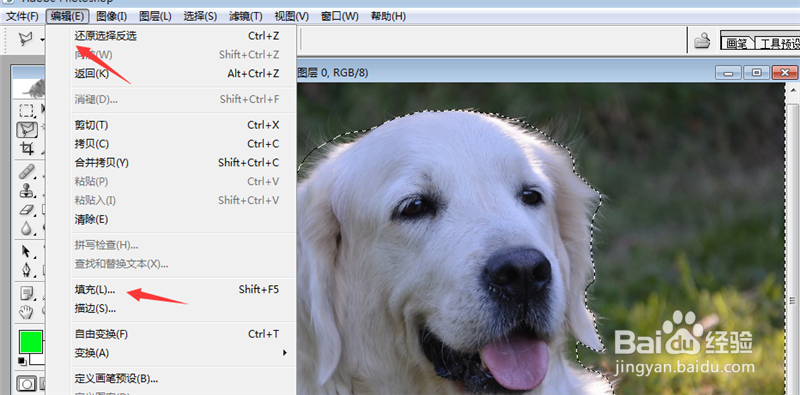The image size is (800, 395).
Task: Select the Notes tool
Action: [27, 293]
